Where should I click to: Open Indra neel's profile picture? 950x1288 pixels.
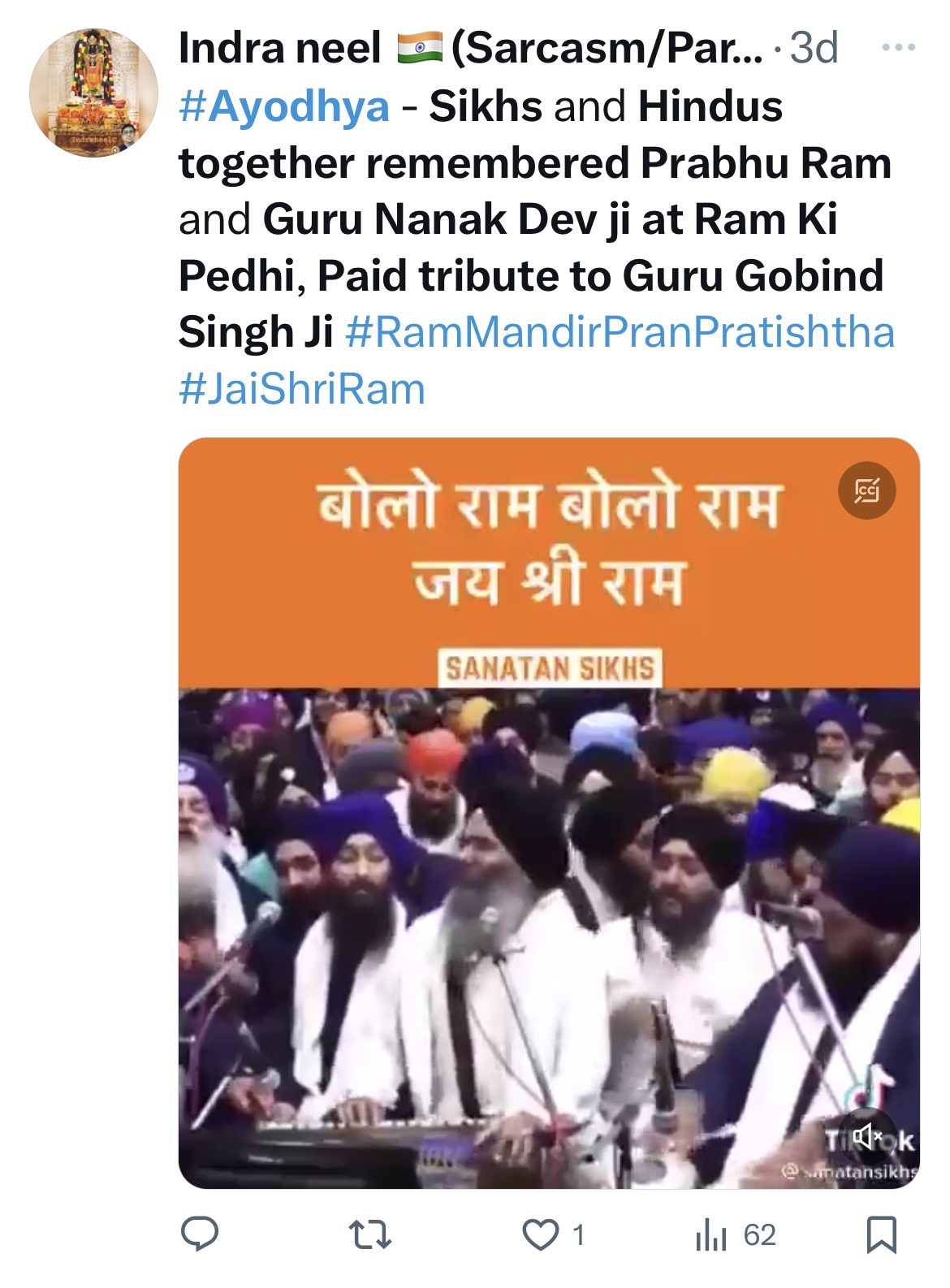[x=93, y=93]
